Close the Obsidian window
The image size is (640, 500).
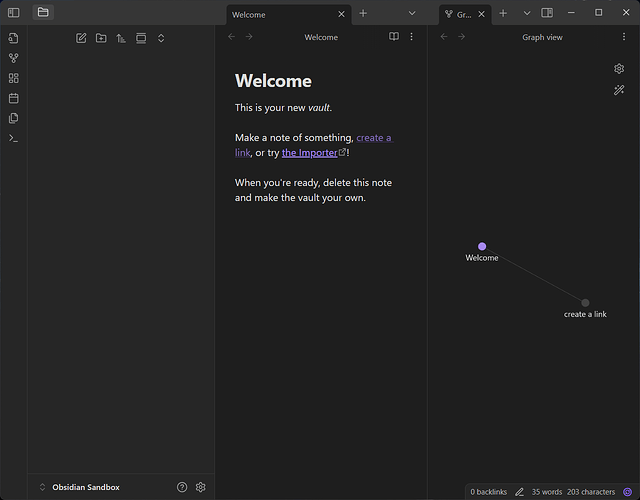tap(626, 13)
